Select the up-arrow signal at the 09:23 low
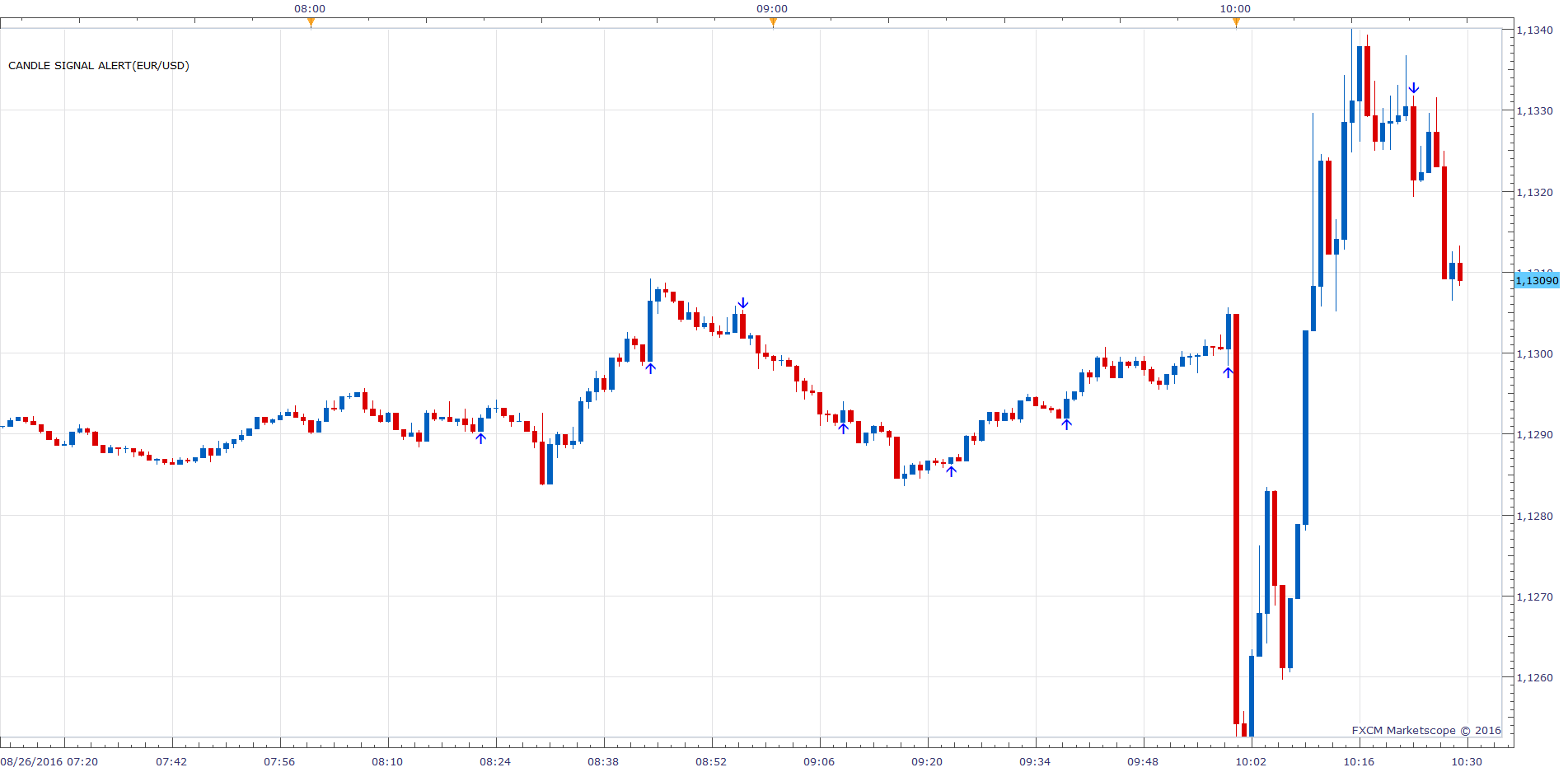 pyautogui.click(x=951, y=471)
